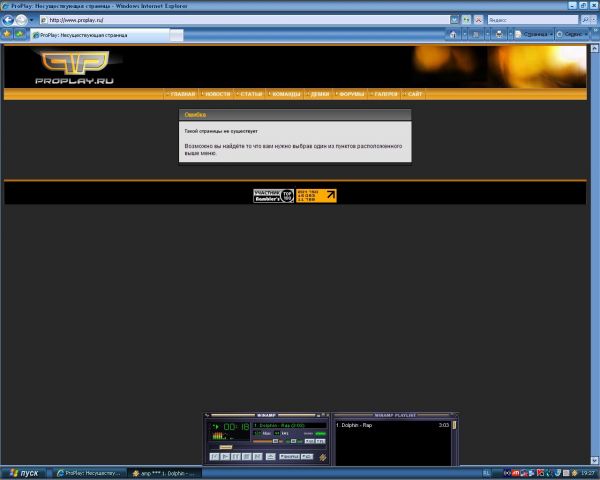The height and width of the screenshot is (480, 600).
Task: Open the САЙТ site menu item
Action: point(413,94)
